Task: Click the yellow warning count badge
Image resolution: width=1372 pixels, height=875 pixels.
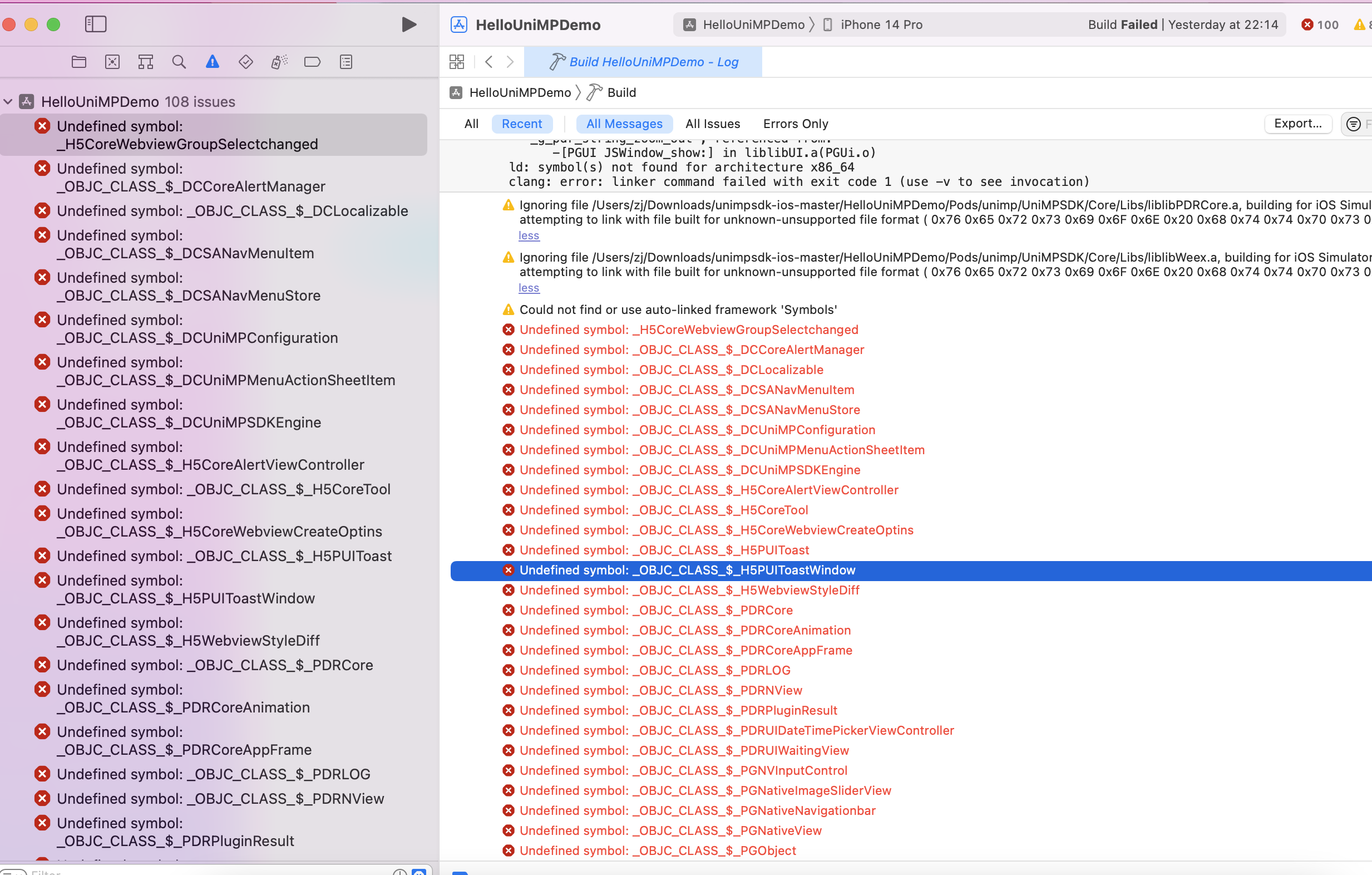Action: coord(1363,24)
